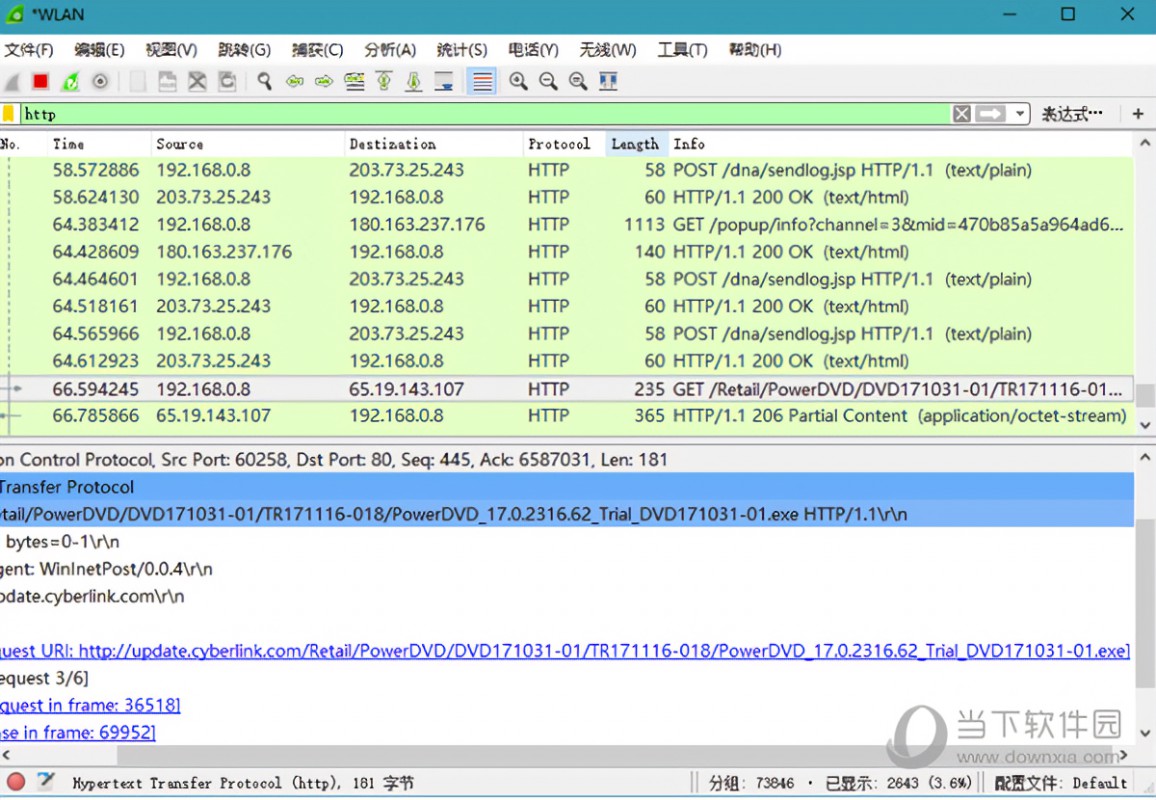Open the 跳转(G) menu
Screen dimensions: 1156x800
pos(244,50)
